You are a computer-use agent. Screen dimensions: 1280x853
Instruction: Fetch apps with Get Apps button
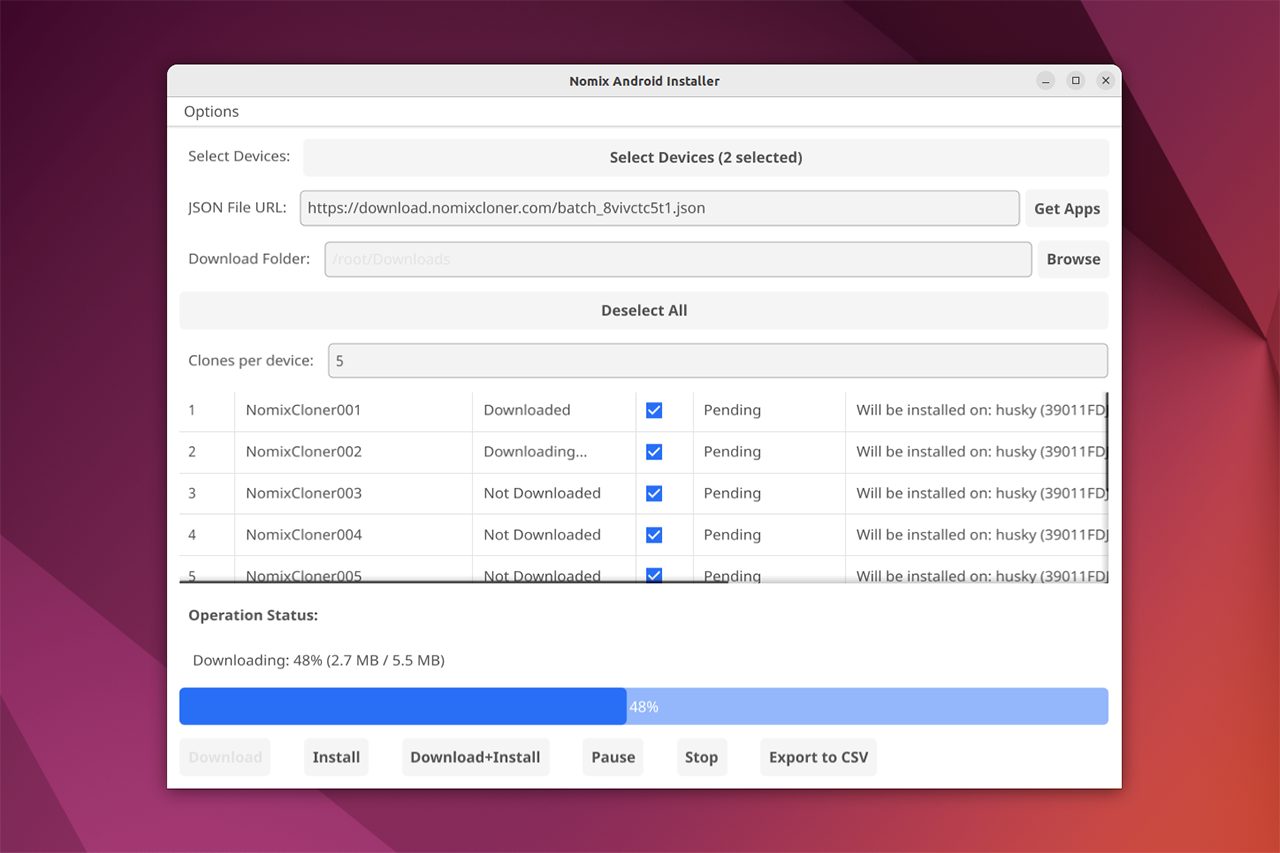pyautogui.click(x=1067, y=209)
